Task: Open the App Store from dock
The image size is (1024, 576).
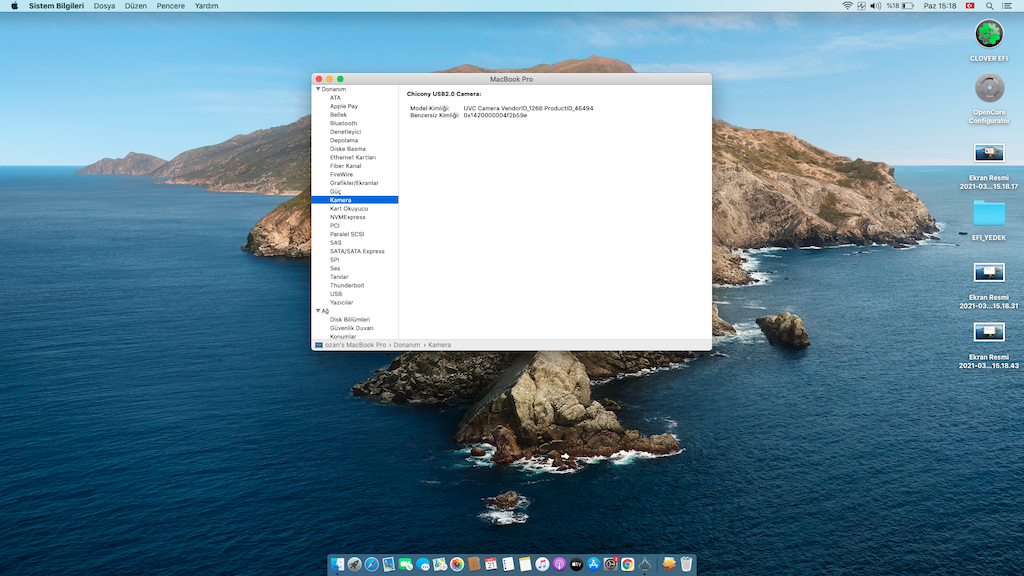Action: point(593,565)
